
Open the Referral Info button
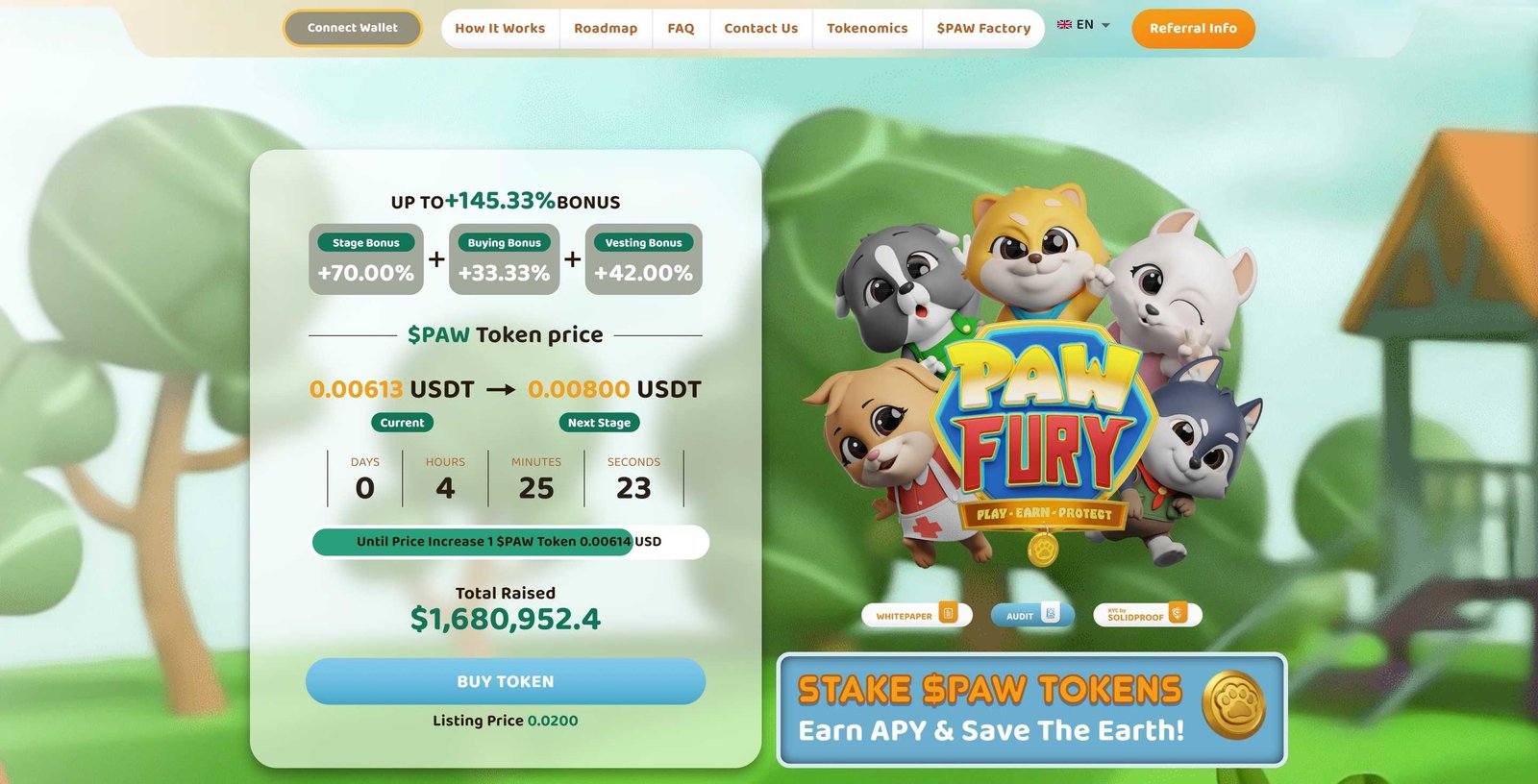1193,29
